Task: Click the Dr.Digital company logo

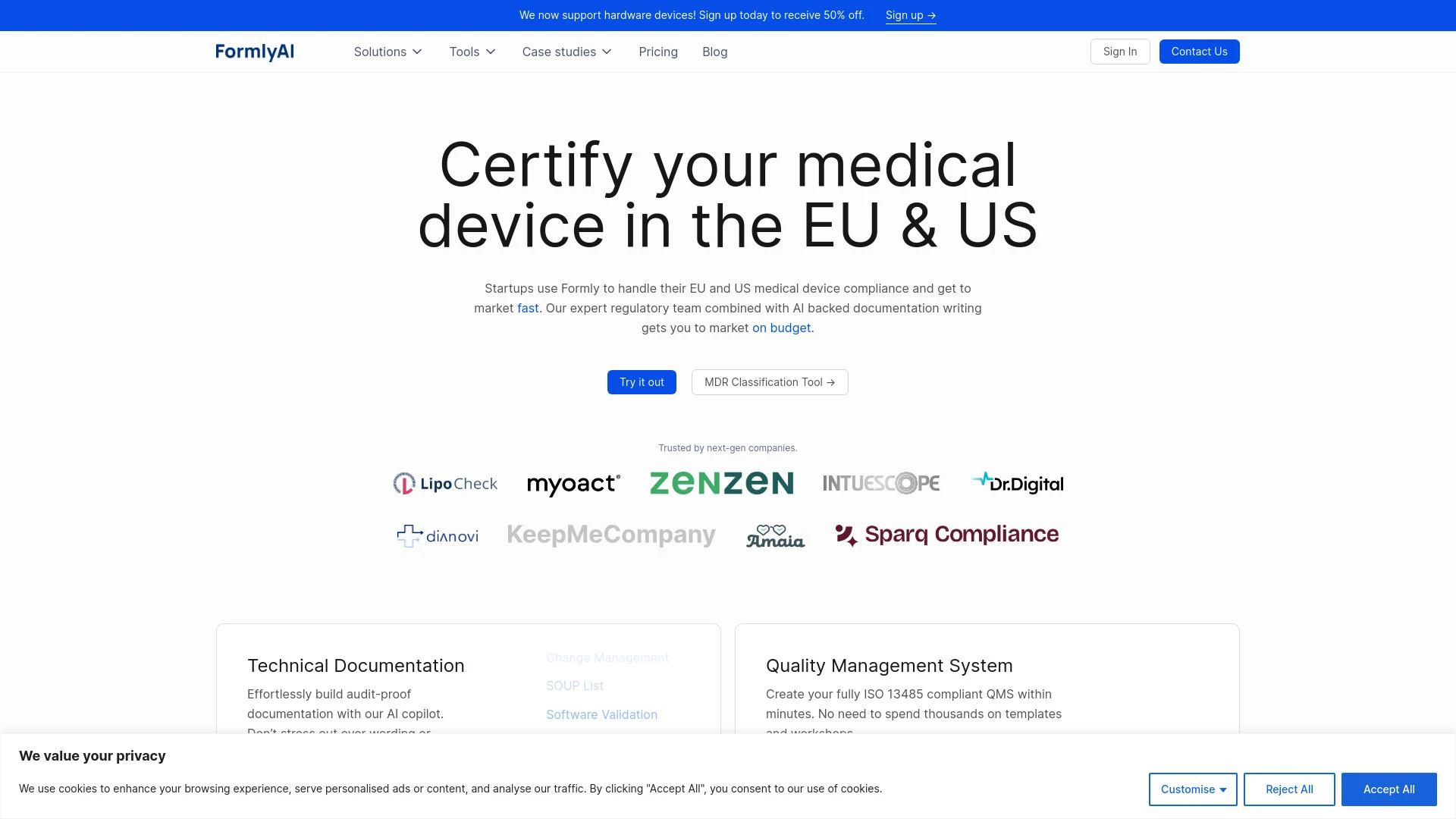Action: pyautogui.click(x=1017, y=483)
